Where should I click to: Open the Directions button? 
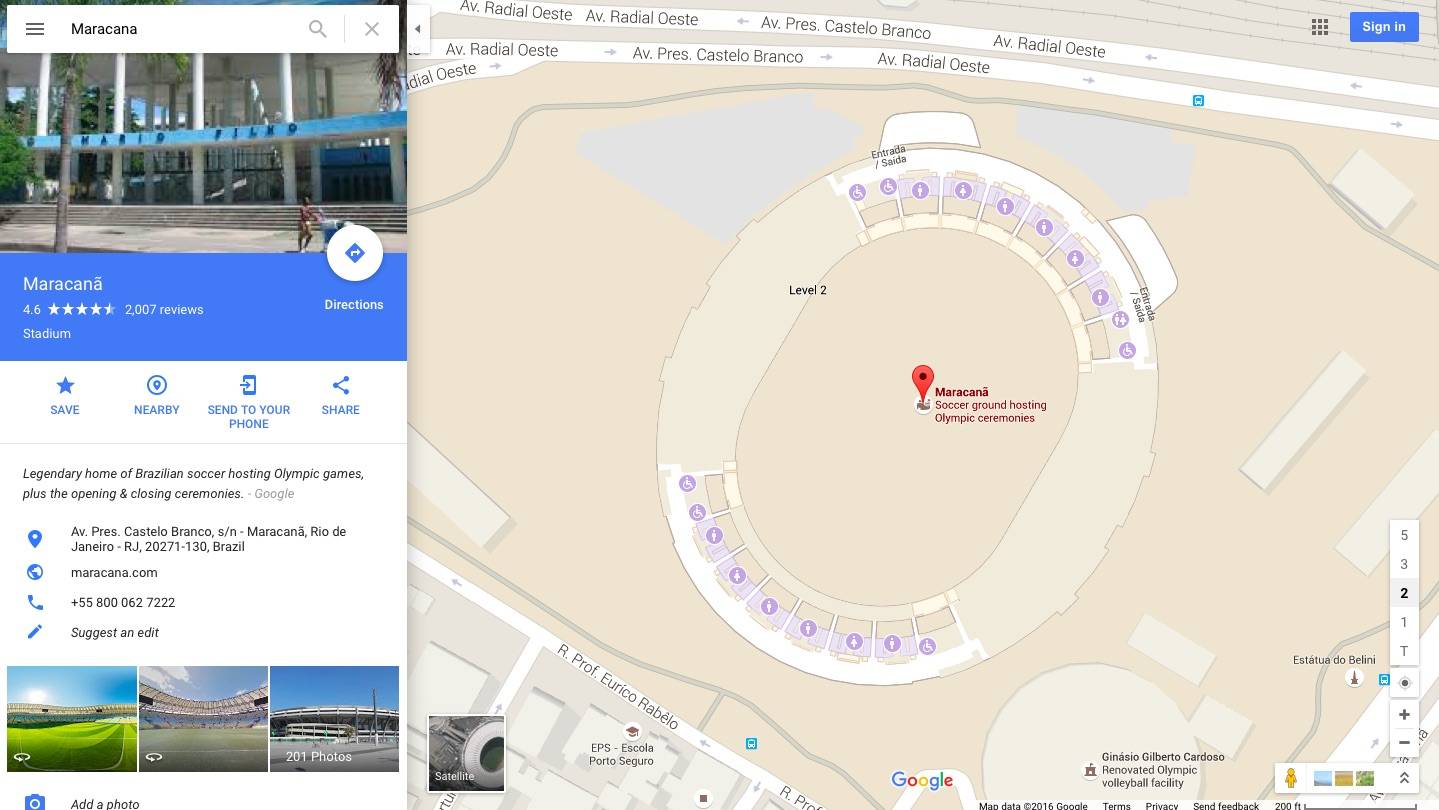(355, 253)
